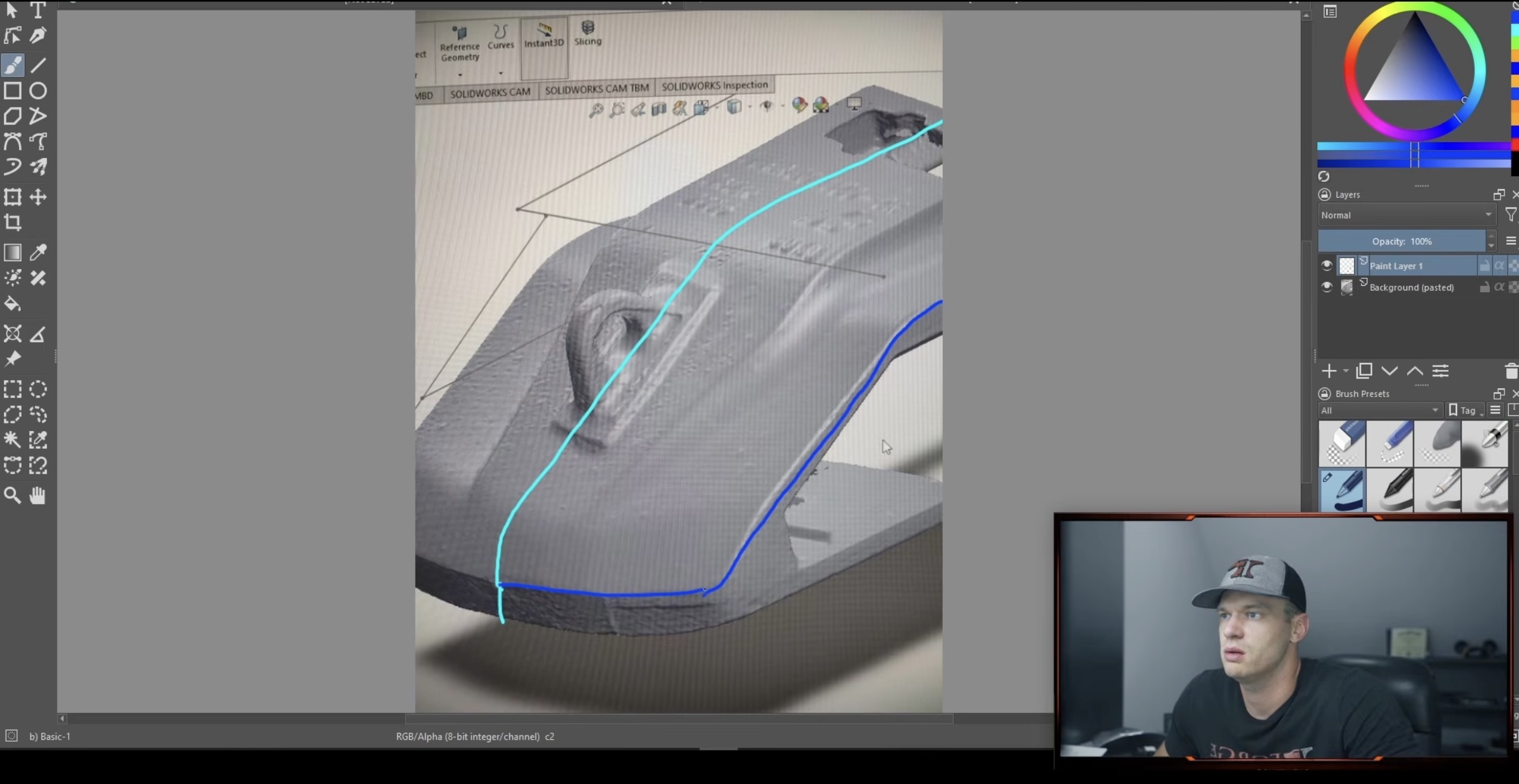Image resolution: width=1519 pixels, height=784 pixels.
Task: Select the Calligraphy pen tool
Action: click(38, 35)
